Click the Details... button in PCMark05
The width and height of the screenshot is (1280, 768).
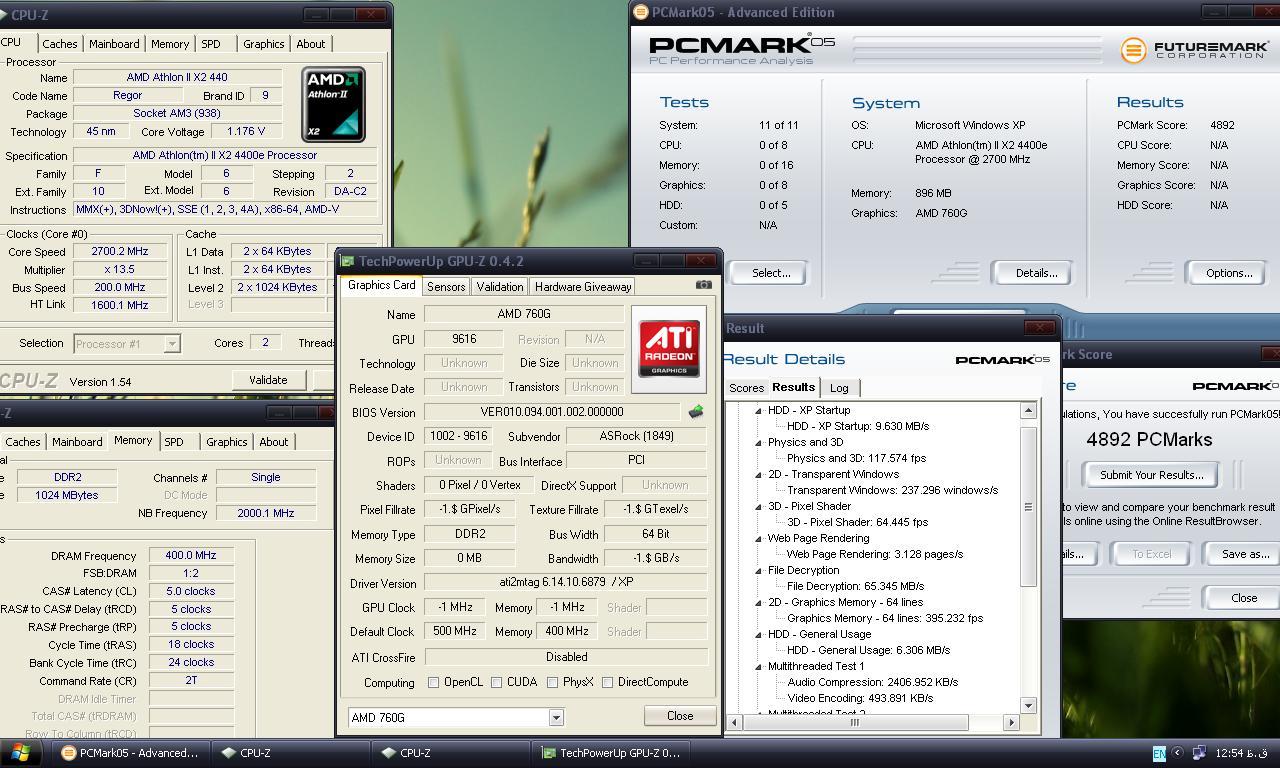pyautogui.click(x=1036, y=273)
